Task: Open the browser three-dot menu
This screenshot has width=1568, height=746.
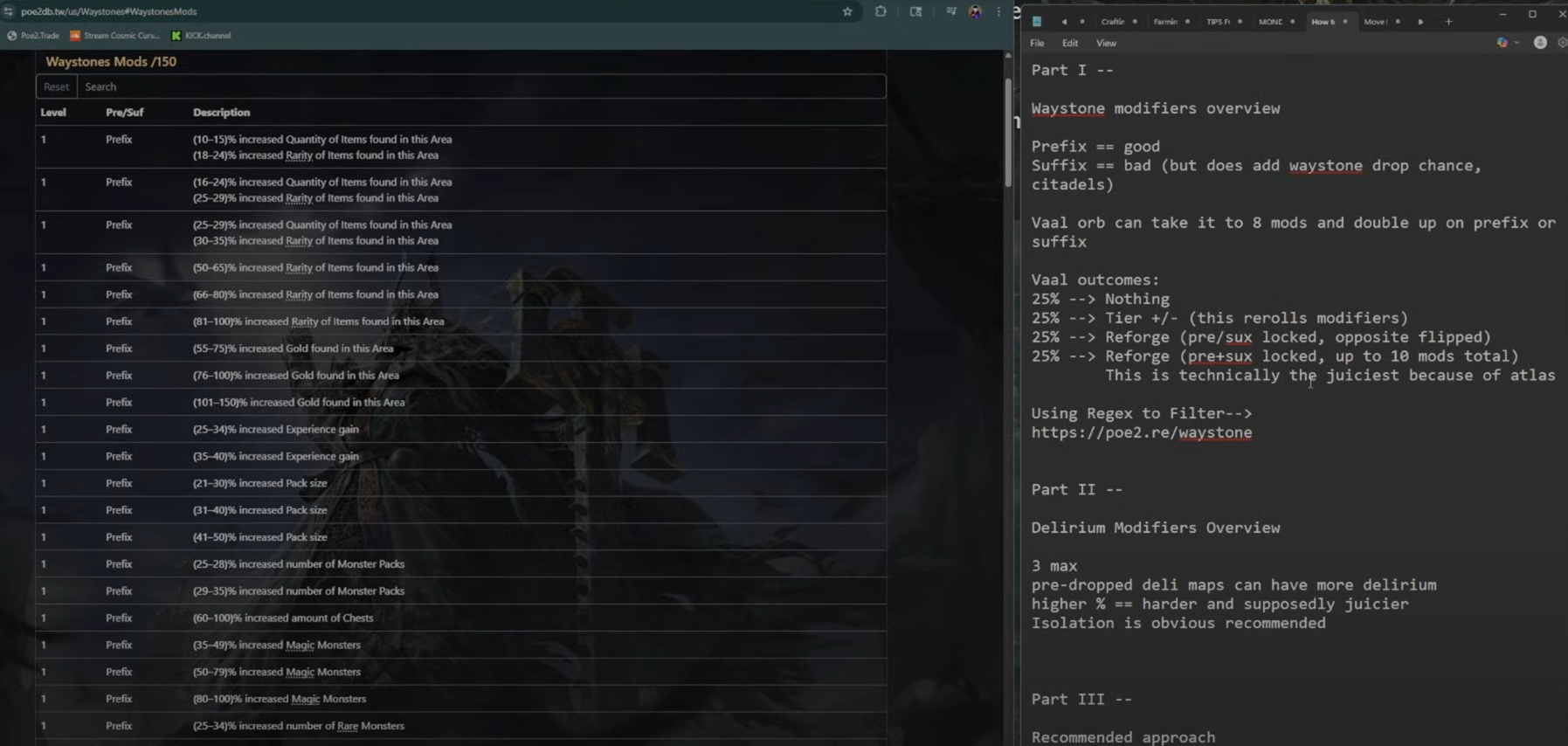Action: point(998,11)
